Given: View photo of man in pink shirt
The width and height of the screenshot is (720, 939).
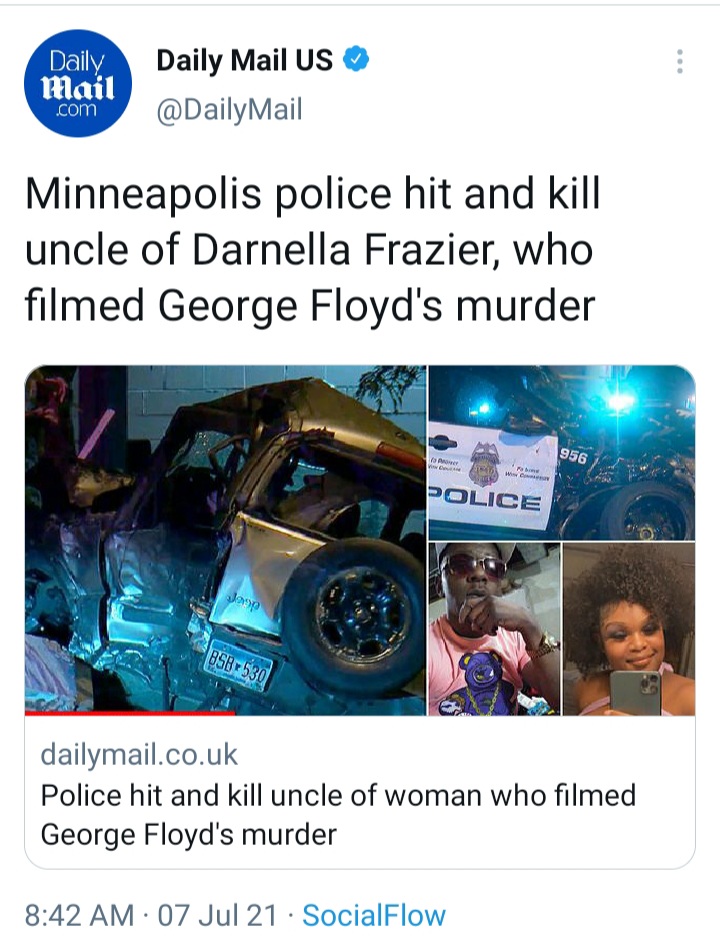Looking at the screenshot, I should point(494,629).
